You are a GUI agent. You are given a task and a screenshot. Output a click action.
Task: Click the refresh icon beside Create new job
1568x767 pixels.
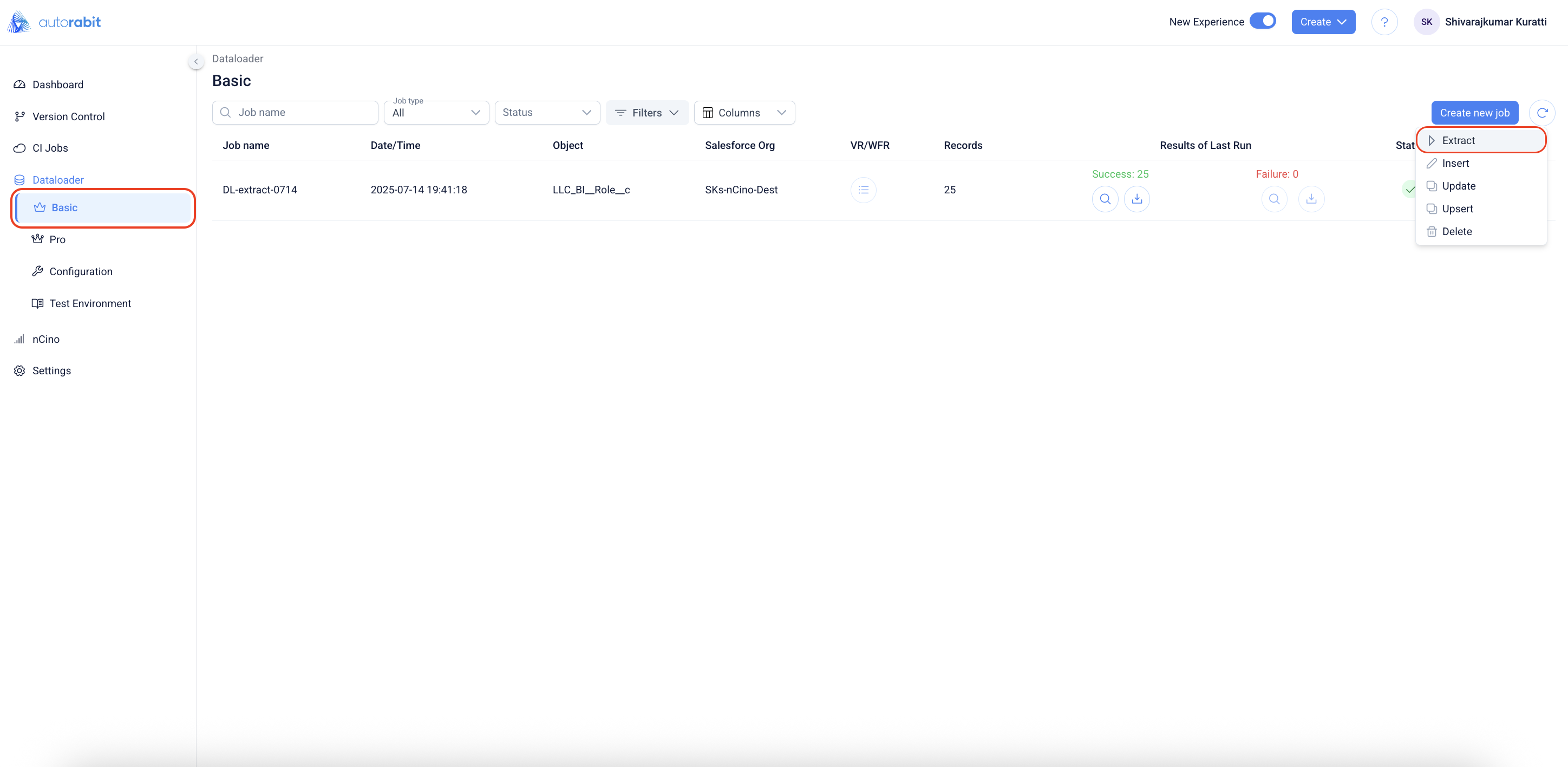(x=1542, y=113)
